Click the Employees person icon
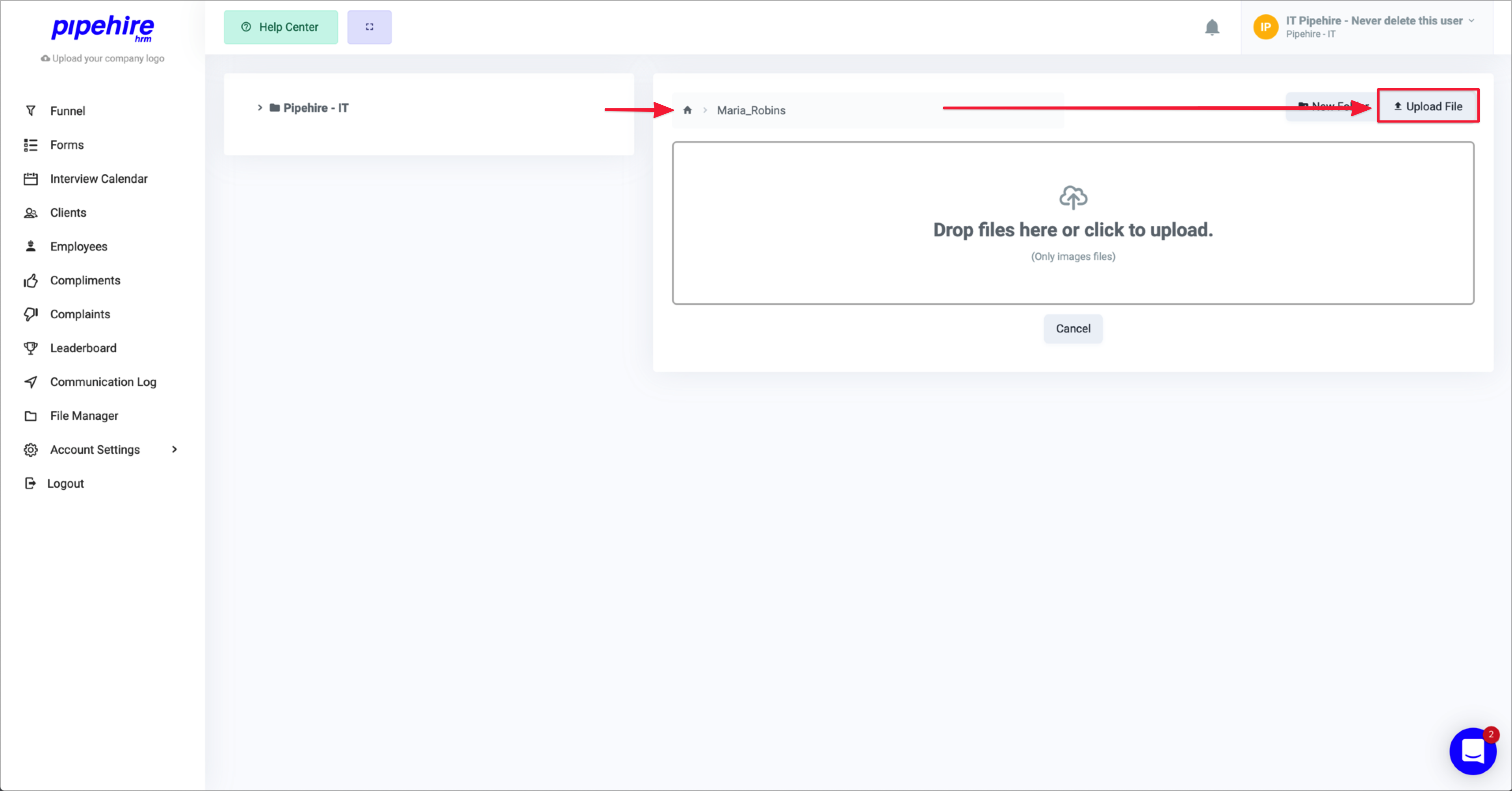 coord(31,246)
